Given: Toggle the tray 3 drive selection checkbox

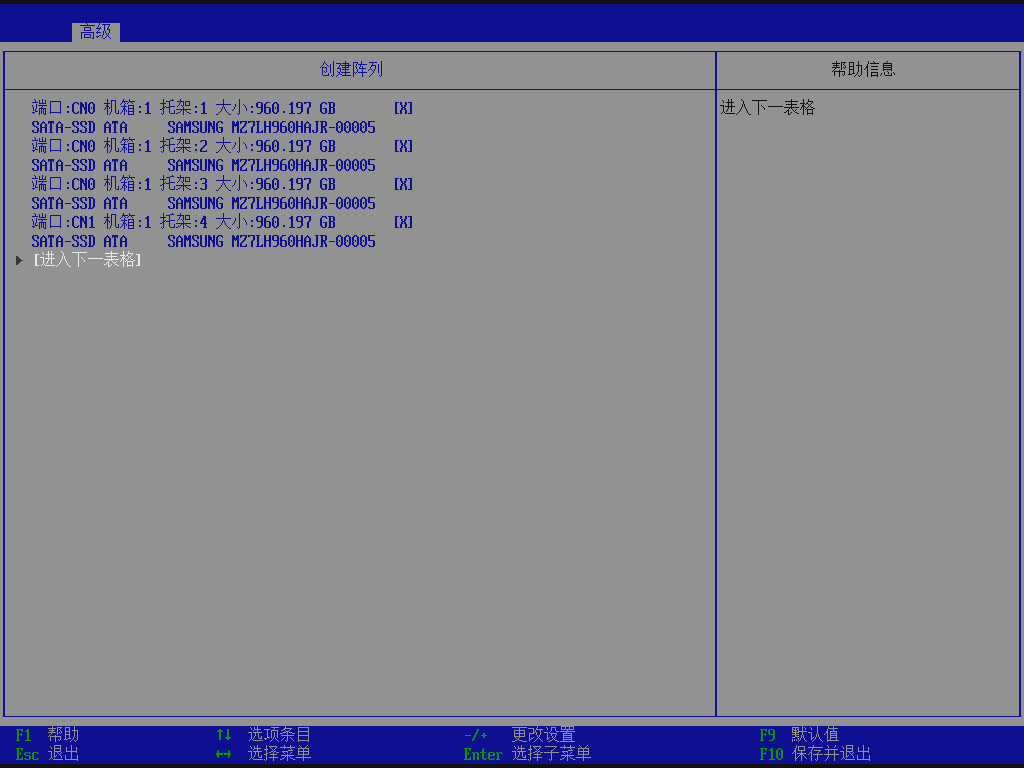Looking at the screenshot, I should [x=403, y=184].
